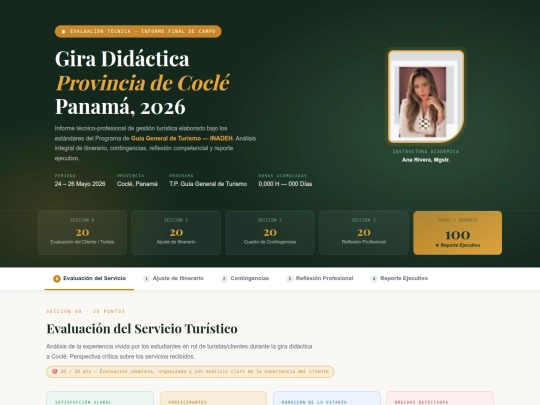Image resolution: width=540 pixels, height=405 pixels.
Task: Click the Gira Didáctica heading
Action: pos(122,59)
